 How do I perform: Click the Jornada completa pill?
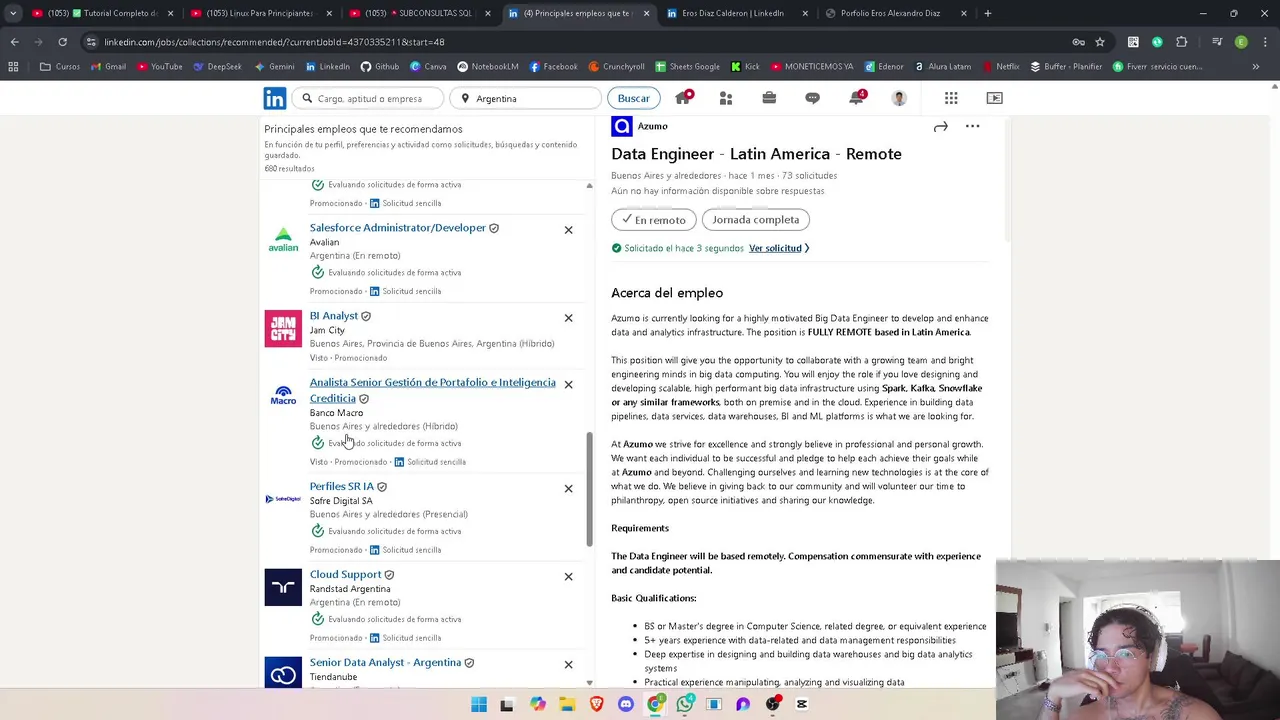[755, 219]
